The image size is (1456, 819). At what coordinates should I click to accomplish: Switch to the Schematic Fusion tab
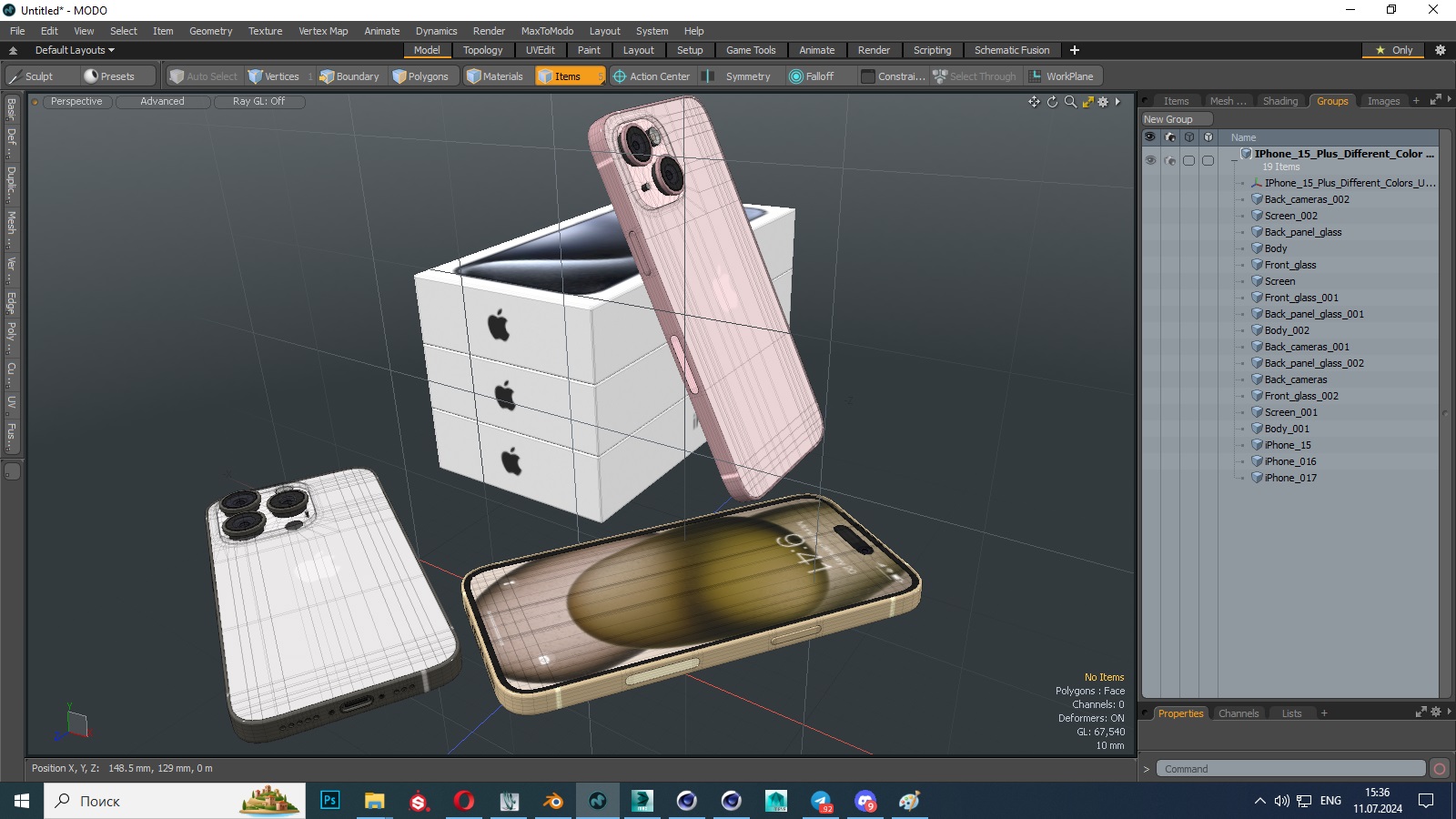click(1012, 50)
